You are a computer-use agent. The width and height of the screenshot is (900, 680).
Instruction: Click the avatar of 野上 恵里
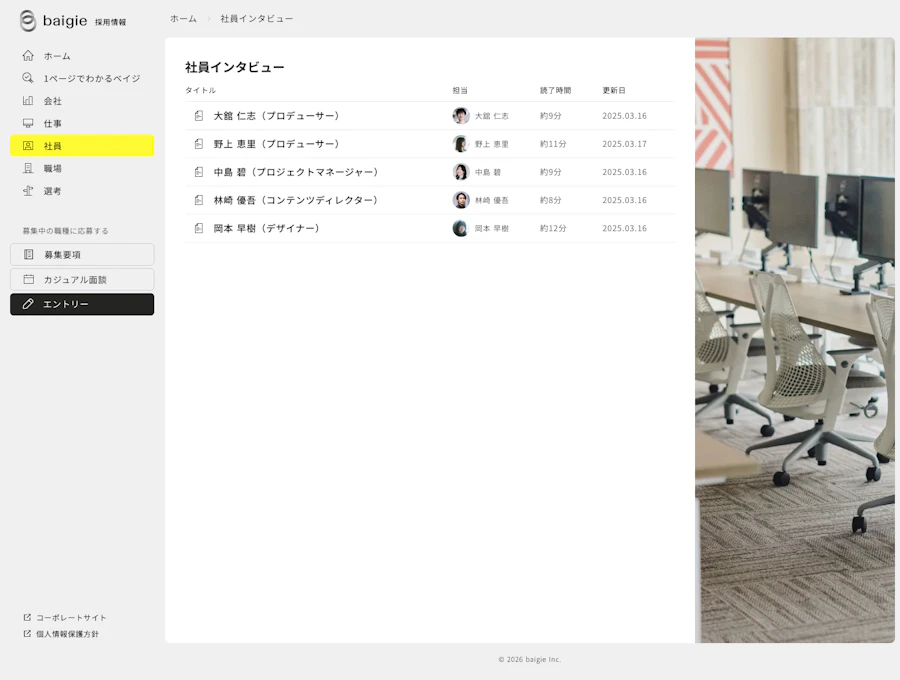click(460, 144)
